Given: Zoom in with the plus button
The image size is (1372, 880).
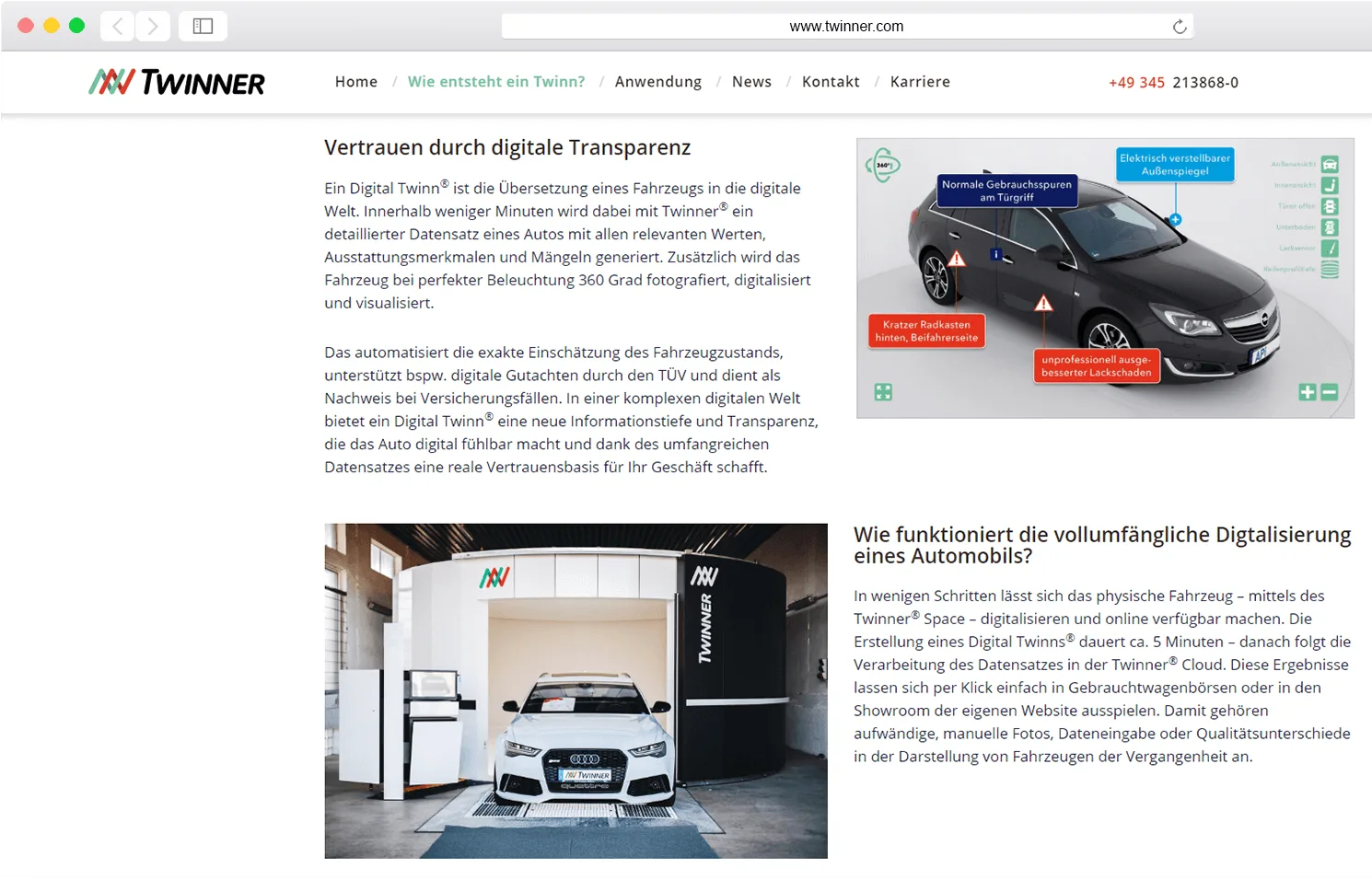Looking at the screenshot, I should [x=1308, y=392].
